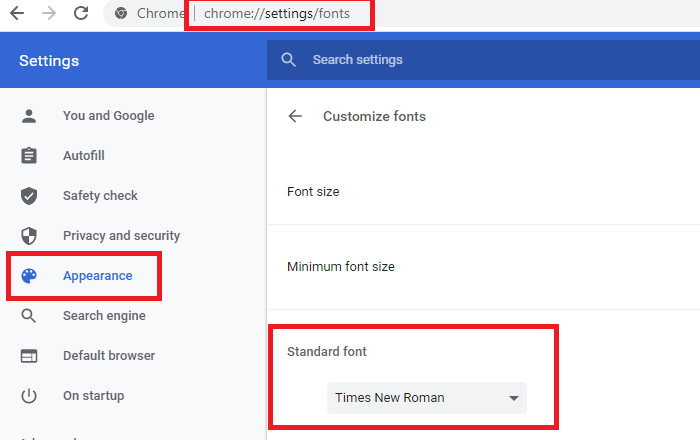
Task: Click the browser forward arrow icon
Action: point(49,14)
